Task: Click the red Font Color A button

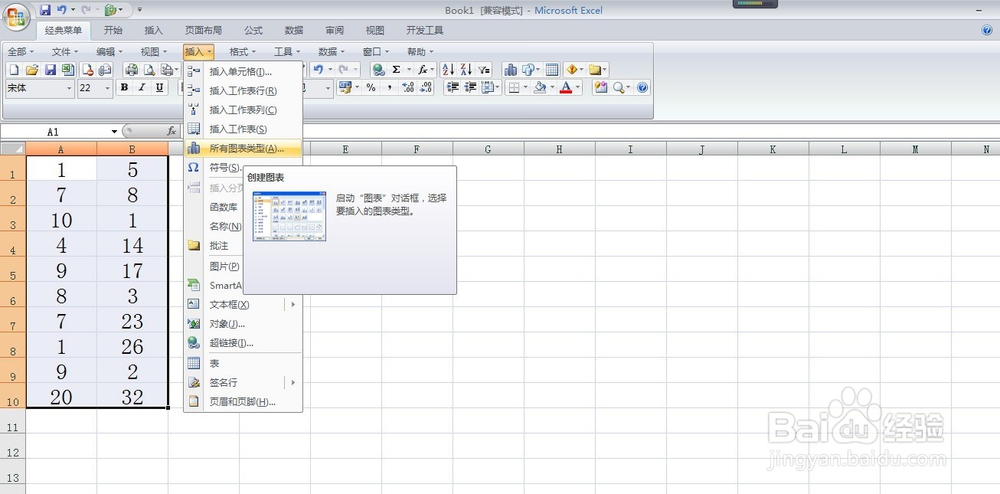Action: coord(566,88)
